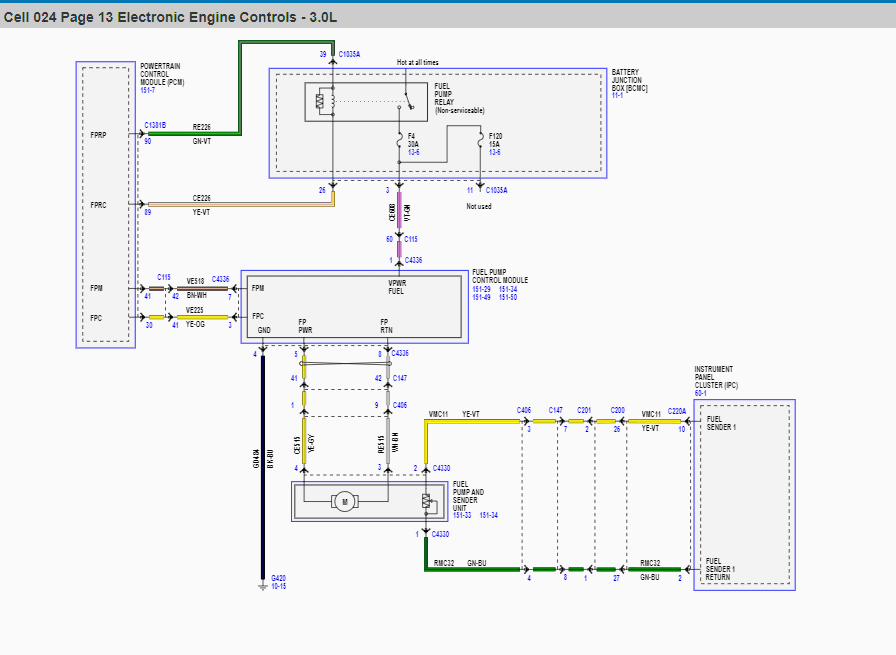Click the fuel pump relay coil symbol
The height and width of the screenshot is (655, 896).
(x=320, y=102)
